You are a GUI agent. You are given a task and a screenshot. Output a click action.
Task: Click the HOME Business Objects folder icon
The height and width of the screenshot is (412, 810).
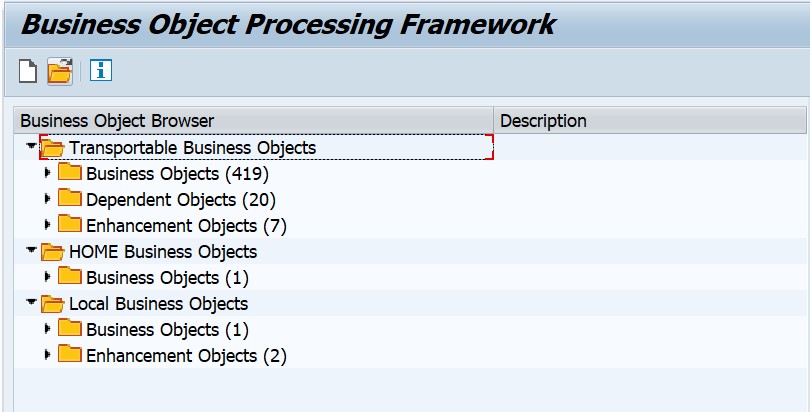click(x=52, y=252)
